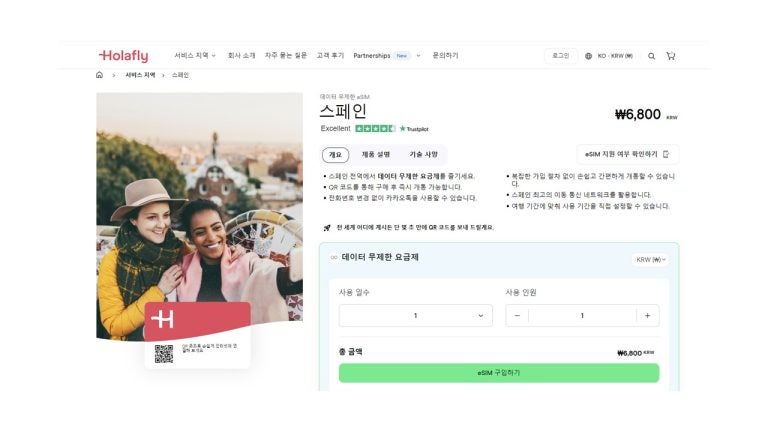The image size is (768, 432).
Task: Click the ₩6,800 total amount value
Action: tap(635, 353)
